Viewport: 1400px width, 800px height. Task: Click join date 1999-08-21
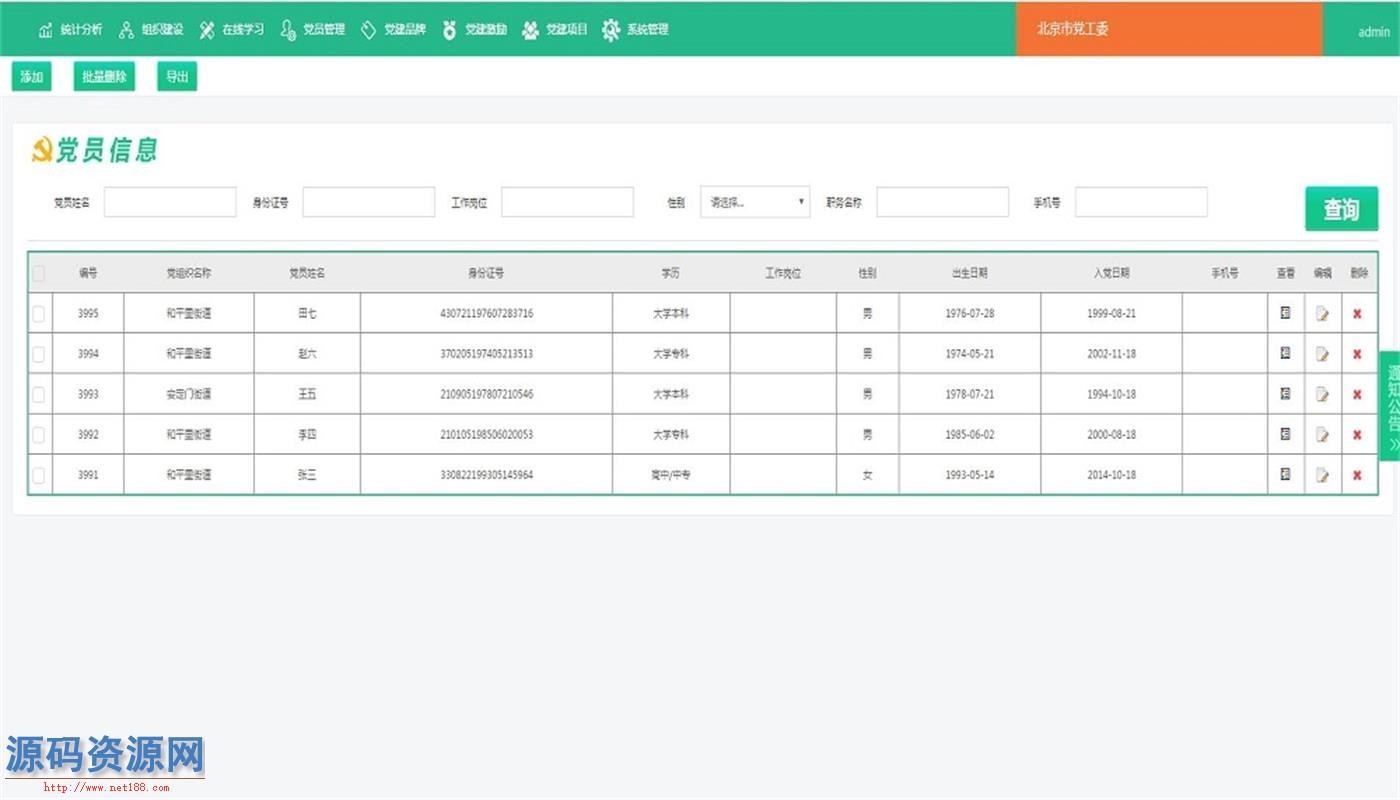point(1112,314)
